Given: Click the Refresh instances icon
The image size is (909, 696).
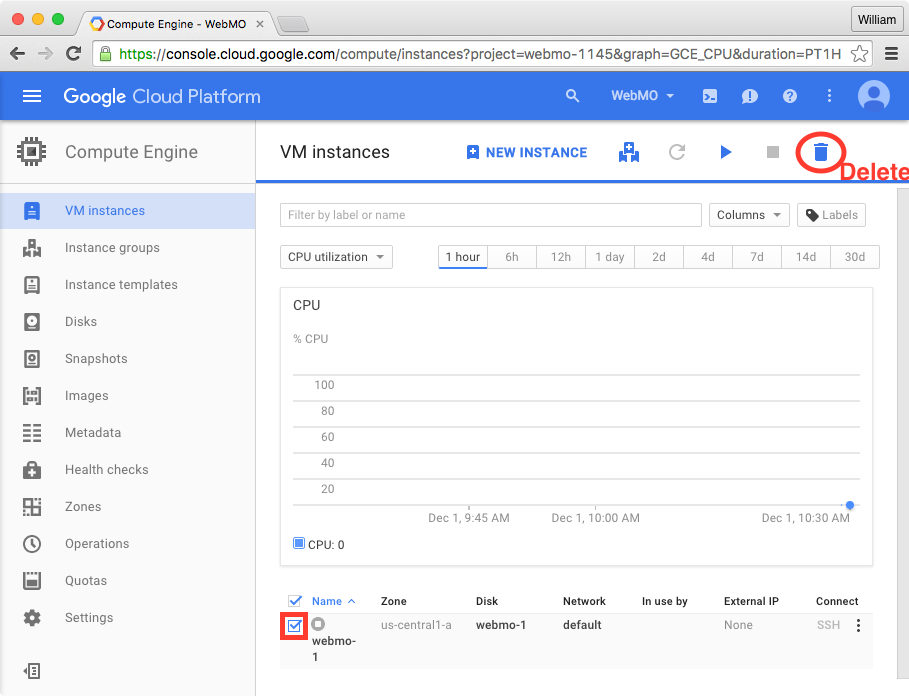Looking at the screenshot, I should tap(677, 152).
